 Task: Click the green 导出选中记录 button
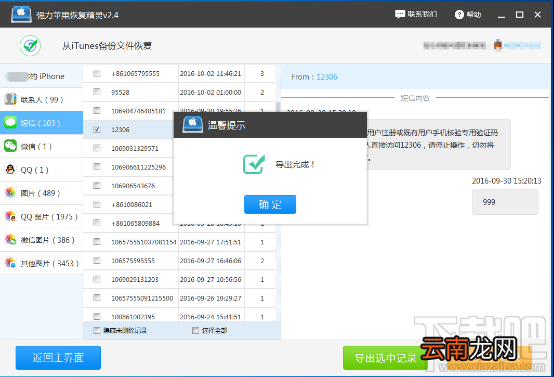[x=385, y=358]
